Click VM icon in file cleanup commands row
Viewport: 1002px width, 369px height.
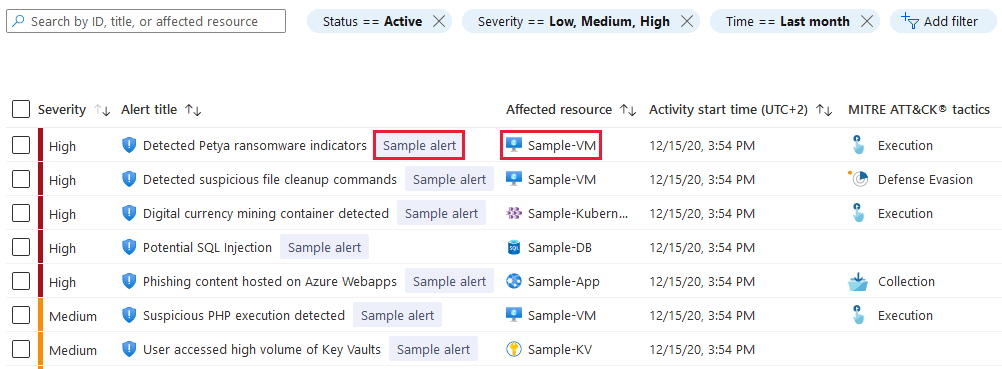pyautogui.click(x=514, y=179)
